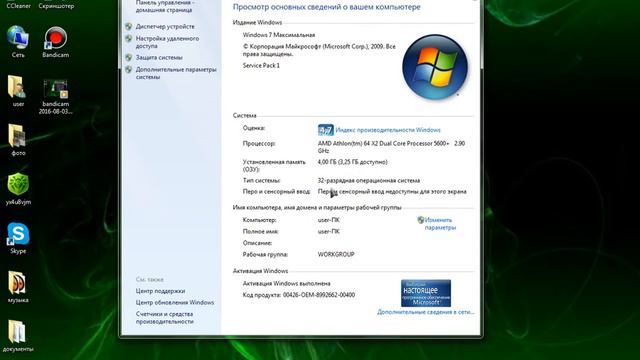Click the WORKGROUP value
This screenshot has height=360, width=640.
tap(336, 254)
